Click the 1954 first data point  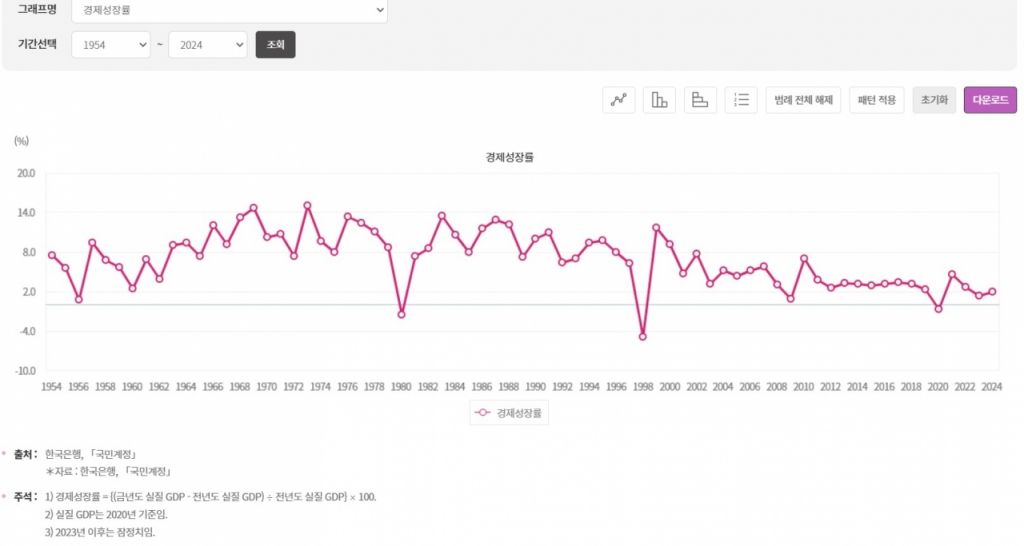tap(52, 255)
